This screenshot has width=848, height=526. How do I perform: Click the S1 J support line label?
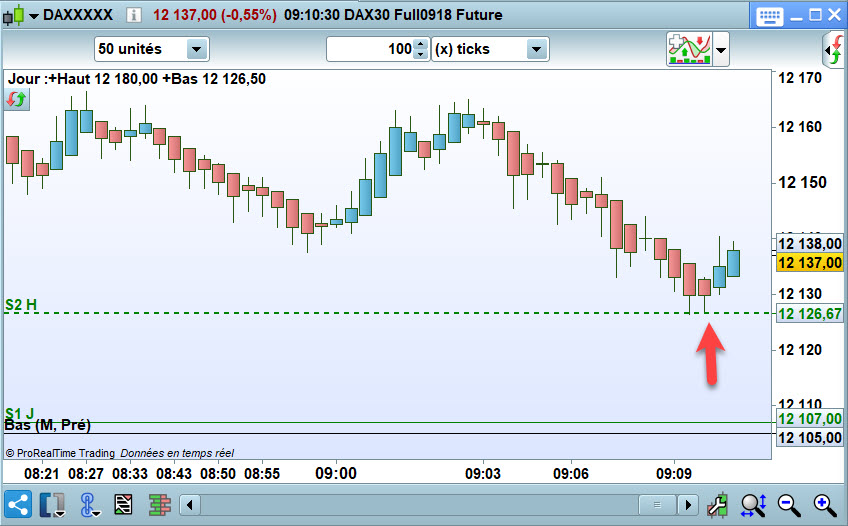(x=19, y=414)
